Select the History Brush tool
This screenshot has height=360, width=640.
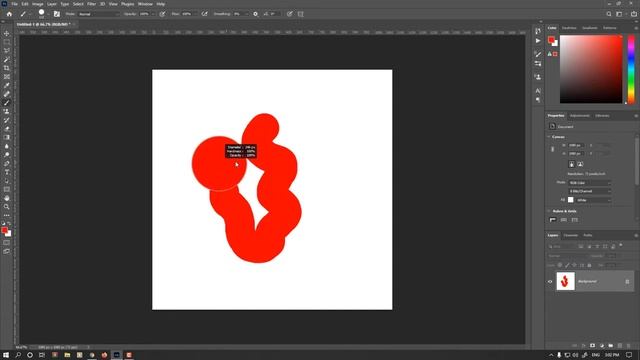click(7, 120)
